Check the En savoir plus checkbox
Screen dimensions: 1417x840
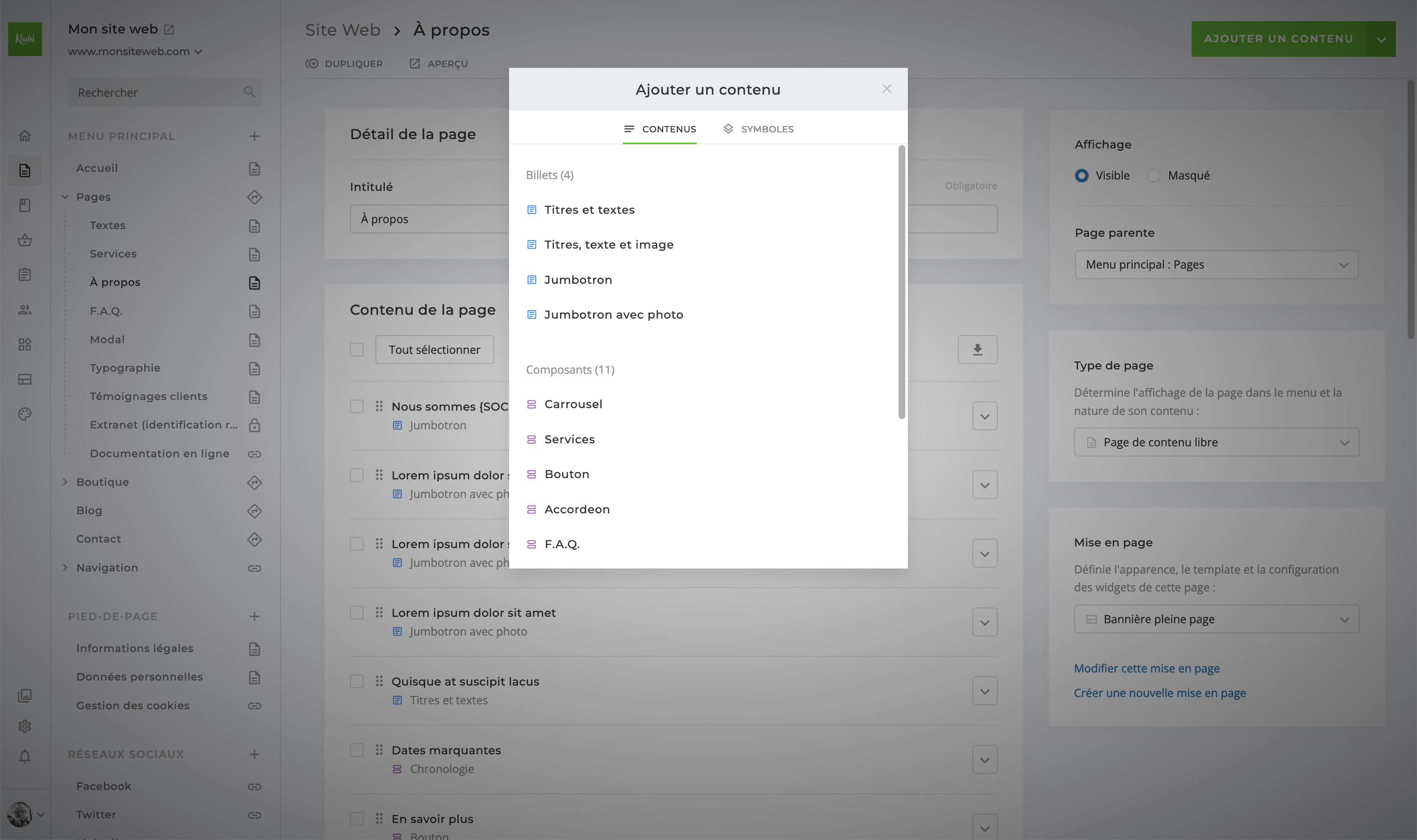[x=356, y=819]
